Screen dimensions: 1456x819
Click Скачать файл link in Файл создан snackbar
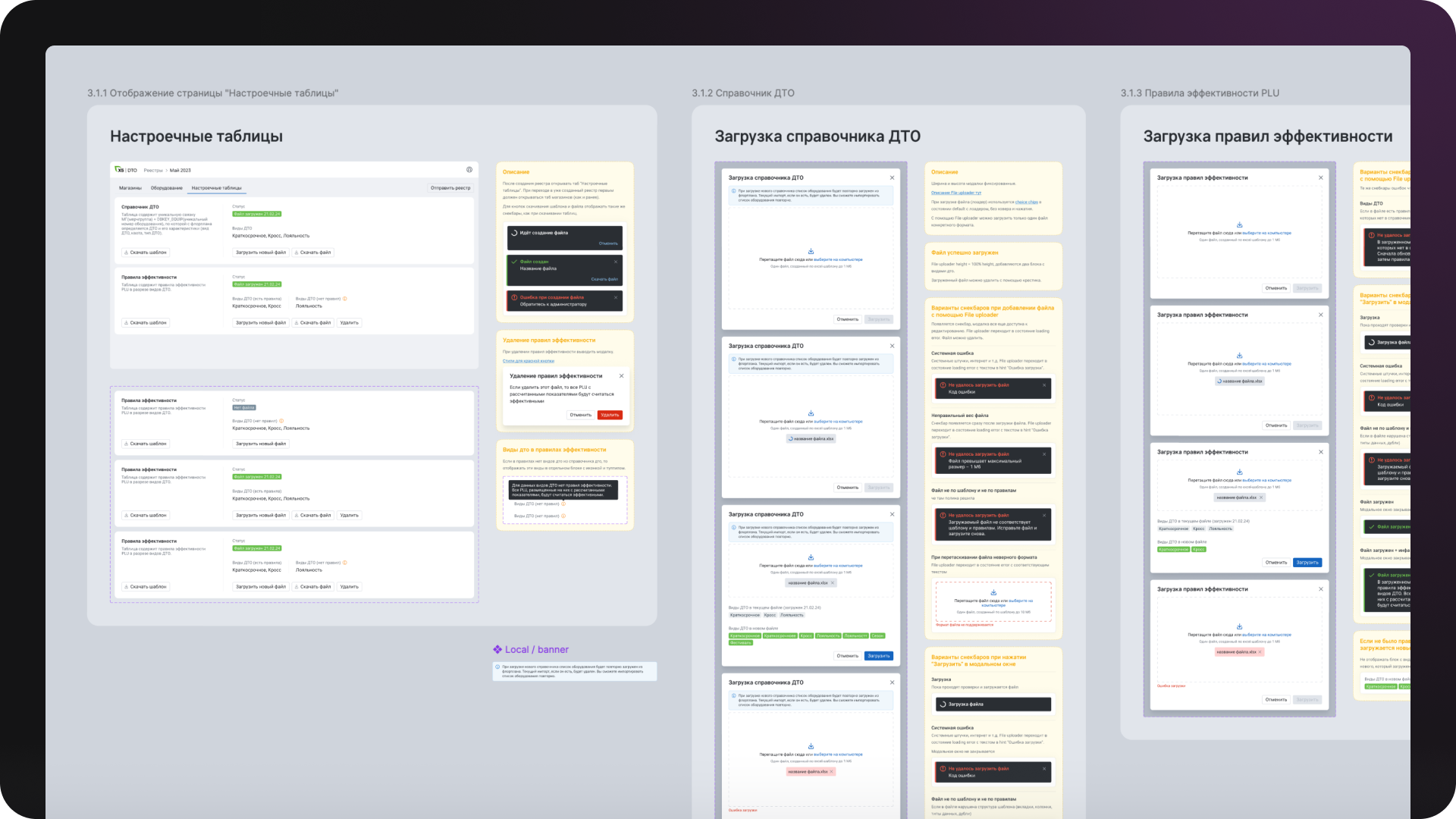pyautogui.click(x=604, y=279)
